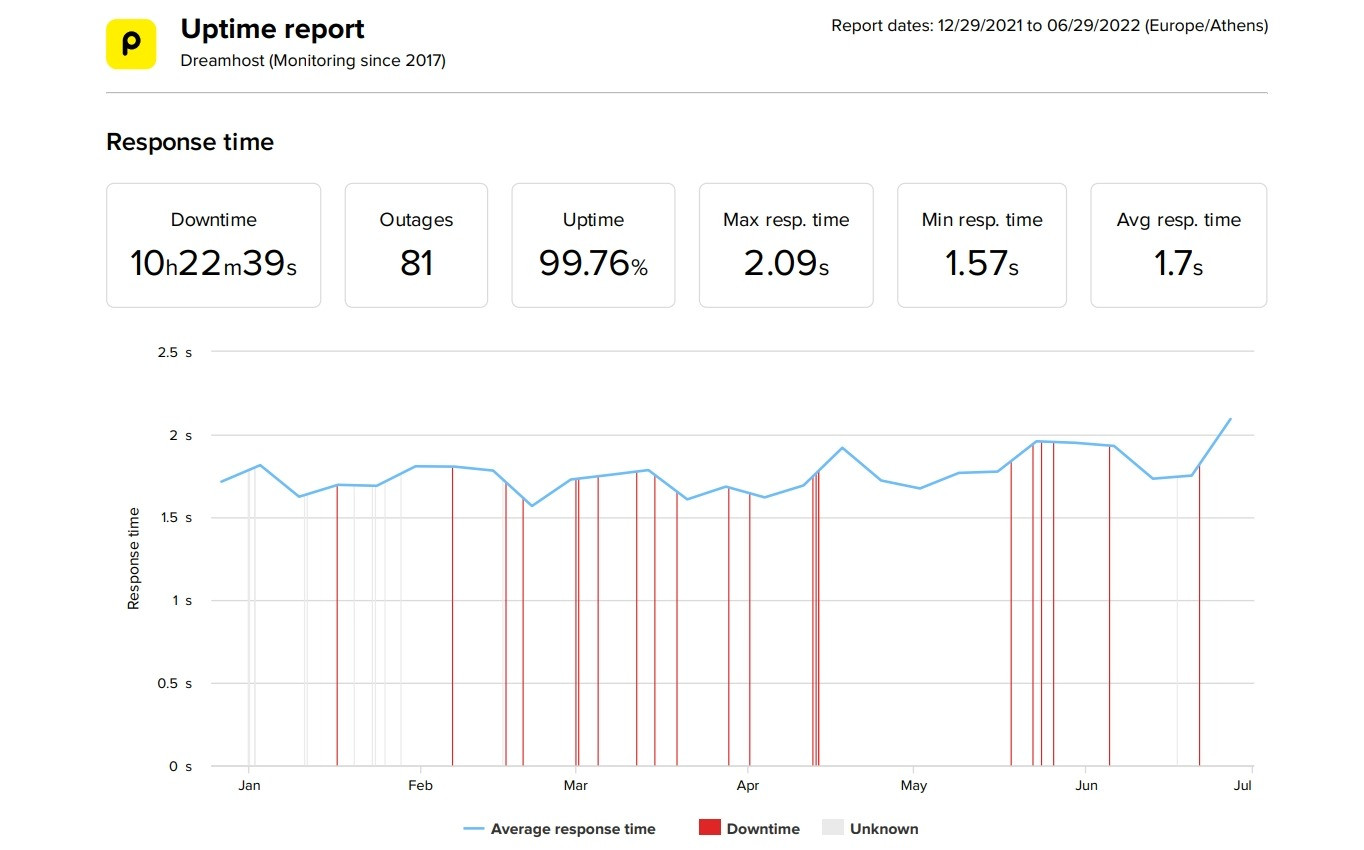Open the Downtime 10h22m39s card
This screenshot has height=850, width=1364.
pos(213,245)
